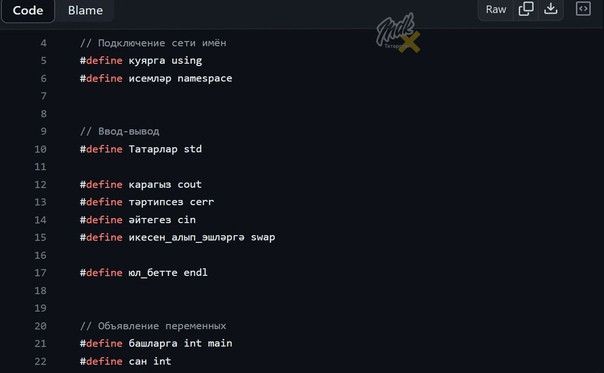Click the 'namespace' token on line 6
604x373 pixels.
tap(205, 79)
